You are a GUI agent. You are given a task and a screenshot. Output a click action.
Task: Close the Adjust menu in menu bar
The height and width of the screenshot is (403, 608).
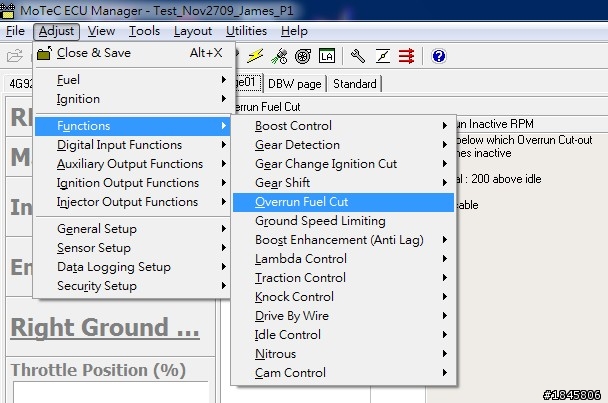click(x=56, y=31)
